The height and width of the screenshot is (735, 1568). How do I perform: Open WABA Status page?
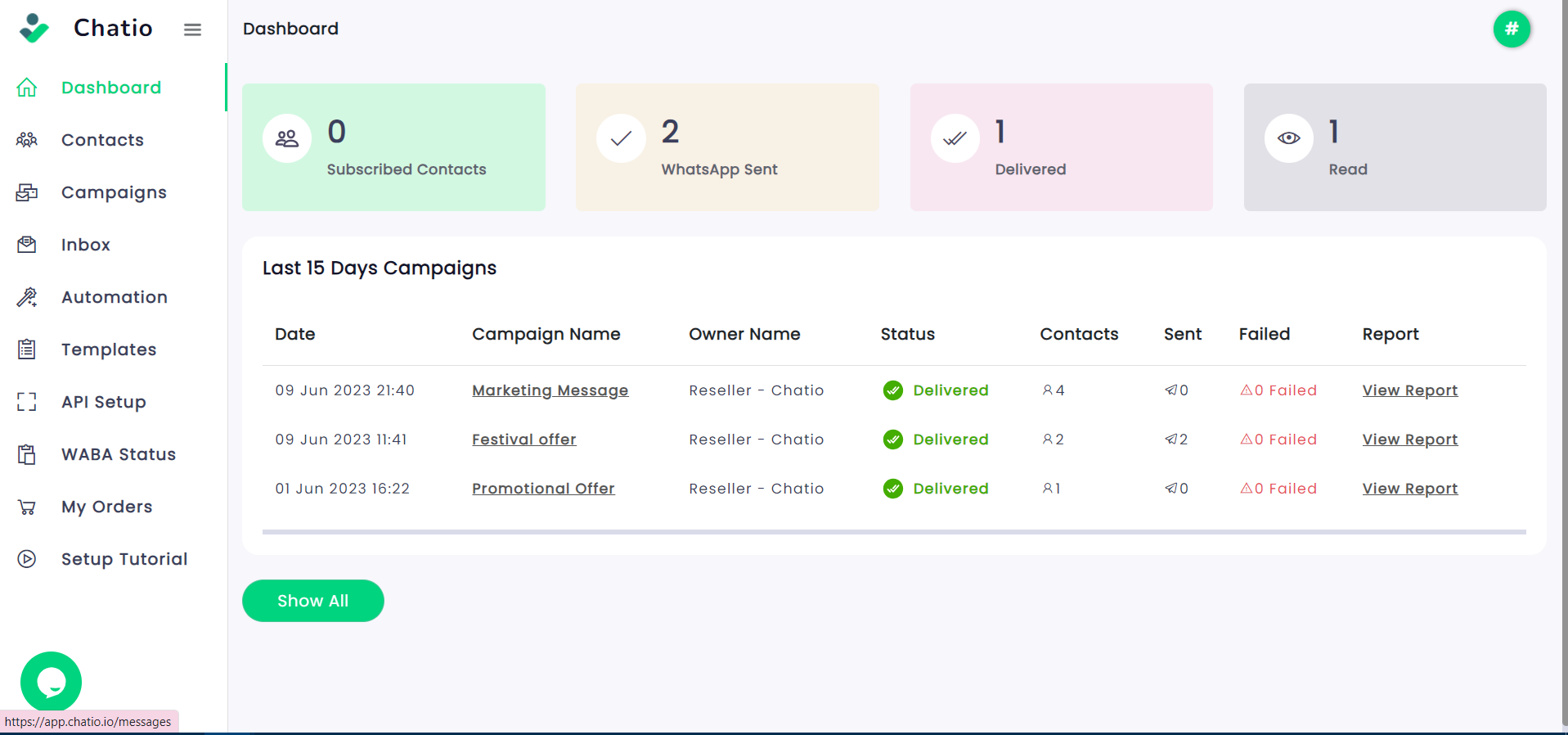[119, 454]
